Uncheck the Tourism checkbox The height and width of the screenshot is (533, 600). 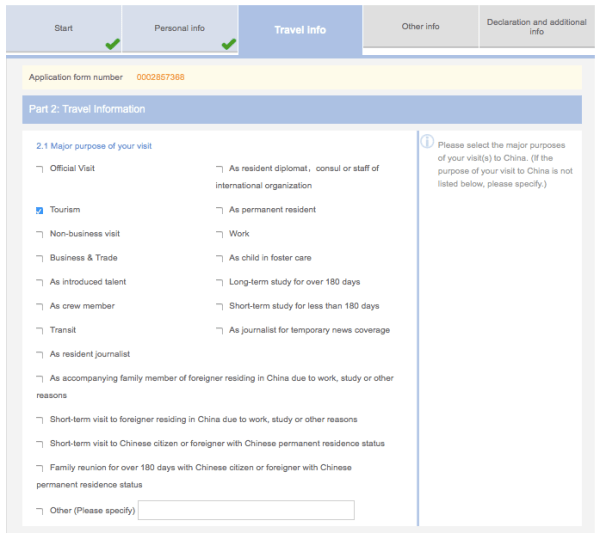click(40, 210)
